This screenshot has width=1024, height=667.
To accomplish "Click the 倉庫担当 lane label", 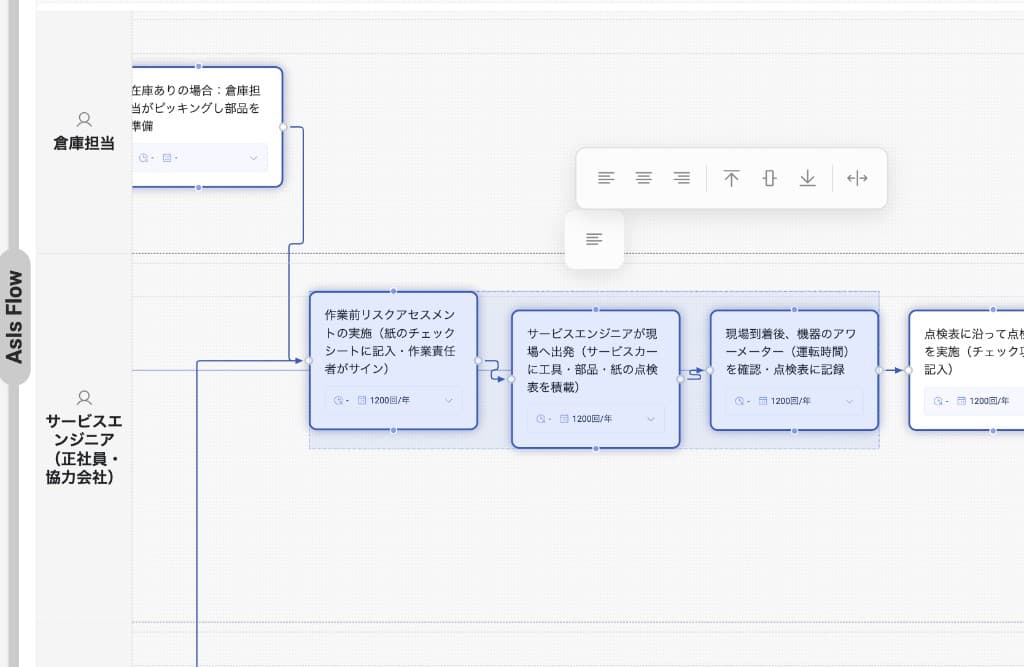I will click(x=83, y=143).
